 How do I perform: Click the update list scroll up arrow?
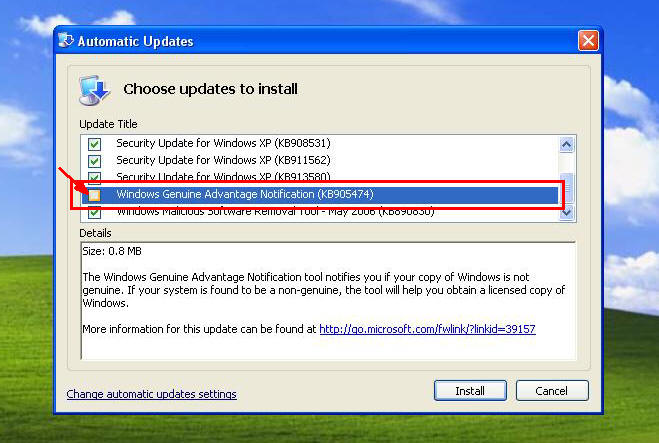[x=566, y=145]
